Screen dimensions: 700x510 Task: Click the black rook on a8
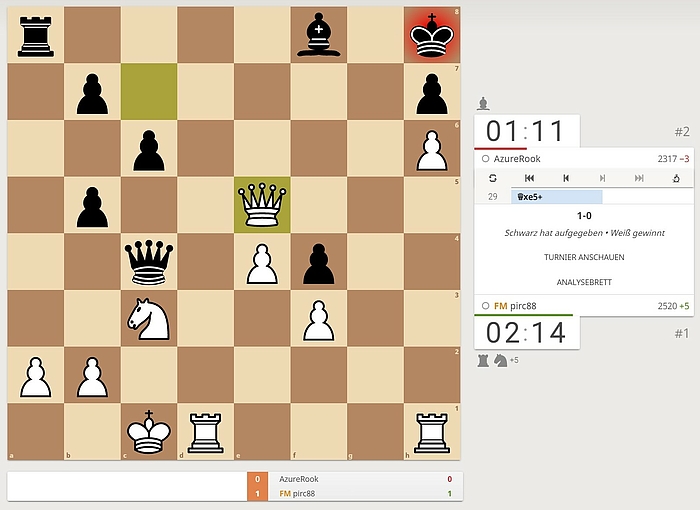click(x=35, y=35)
